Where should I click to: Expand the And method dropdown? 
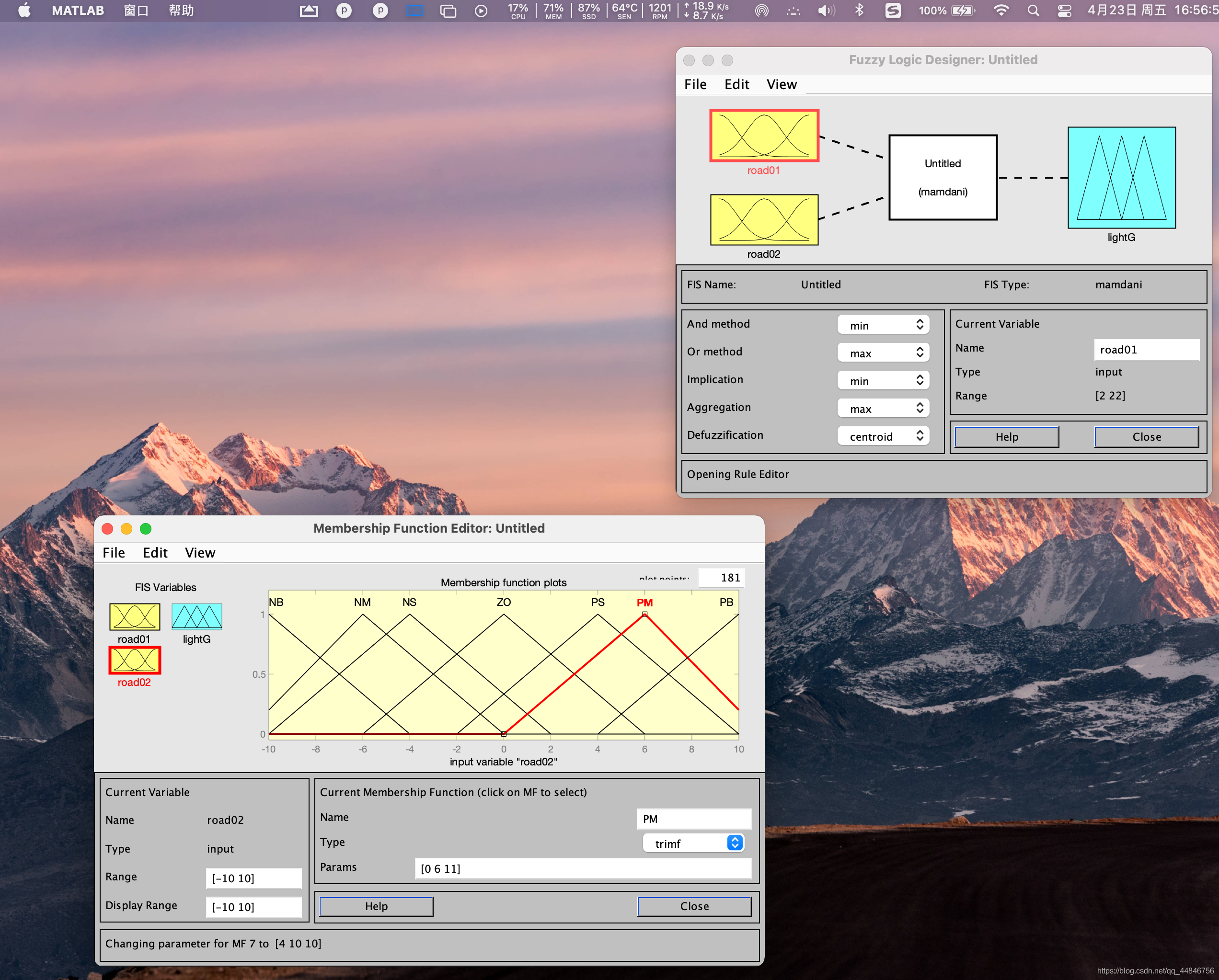(x=883, y=325)
